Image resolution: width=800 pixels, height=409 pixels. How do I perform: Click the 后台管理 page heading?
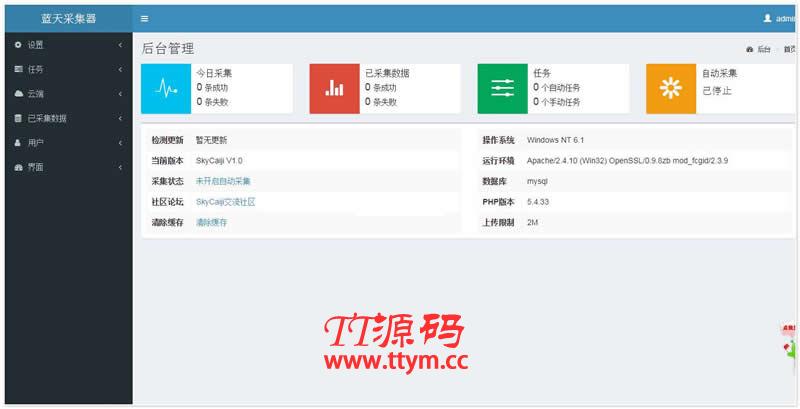coord(168,49)
